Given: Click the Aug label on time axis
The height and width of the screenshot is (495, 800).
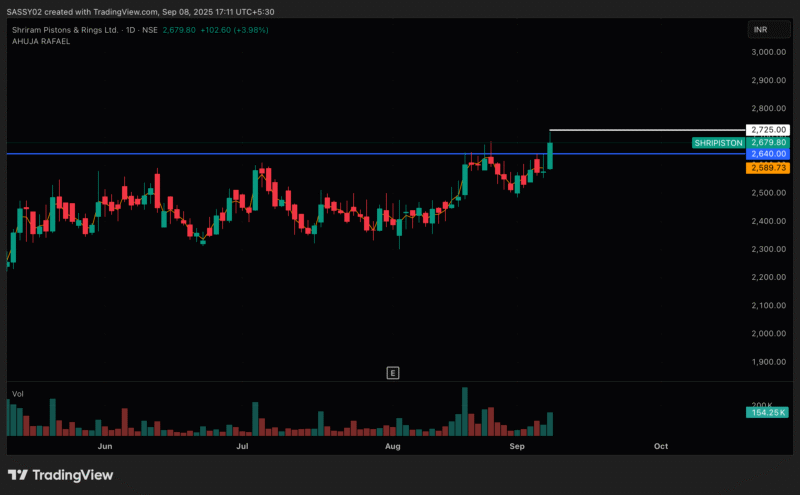Looking at the screenshot, I should [x=393, y=446].
